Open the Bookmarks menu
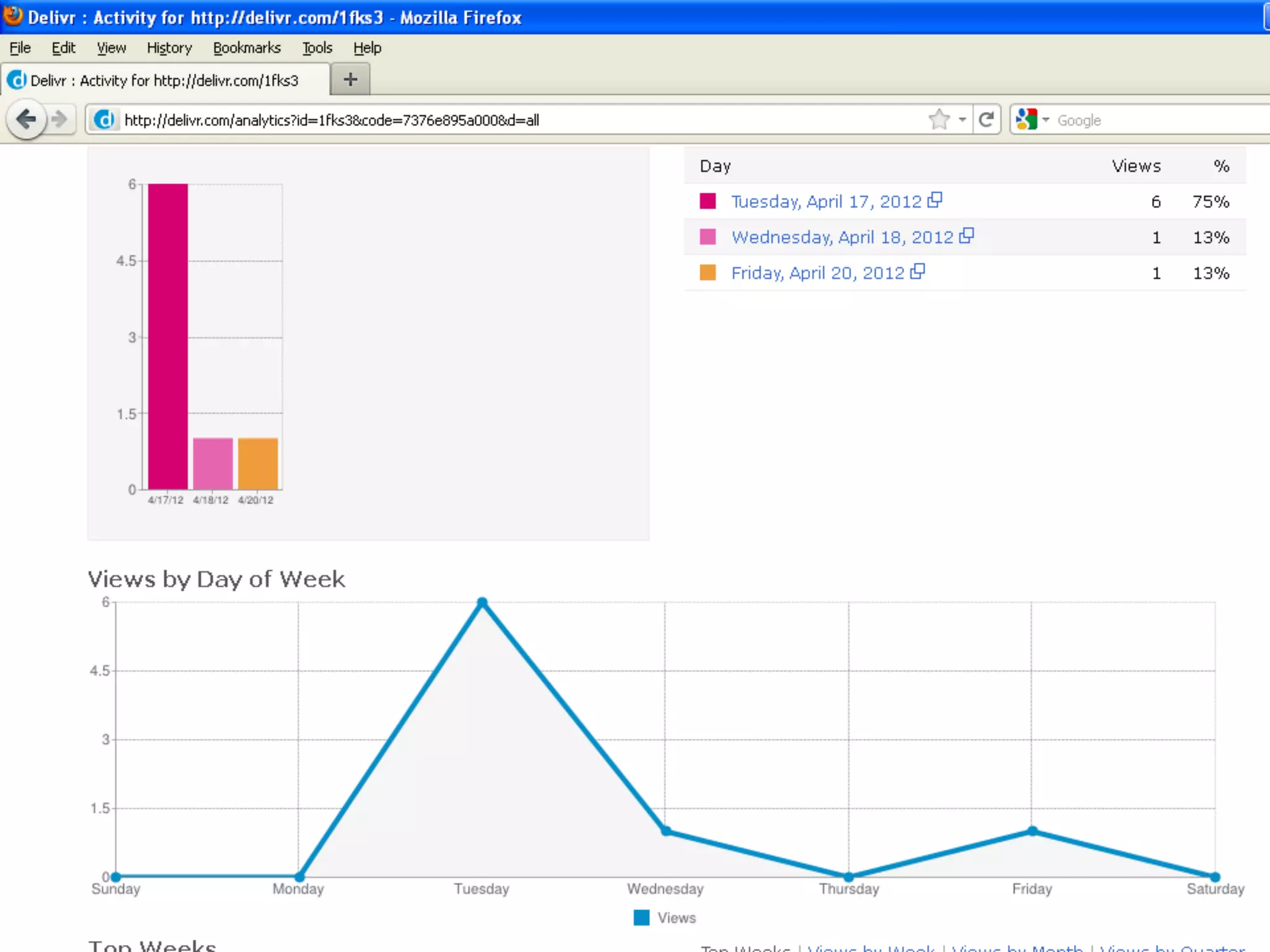 point(246,48)
